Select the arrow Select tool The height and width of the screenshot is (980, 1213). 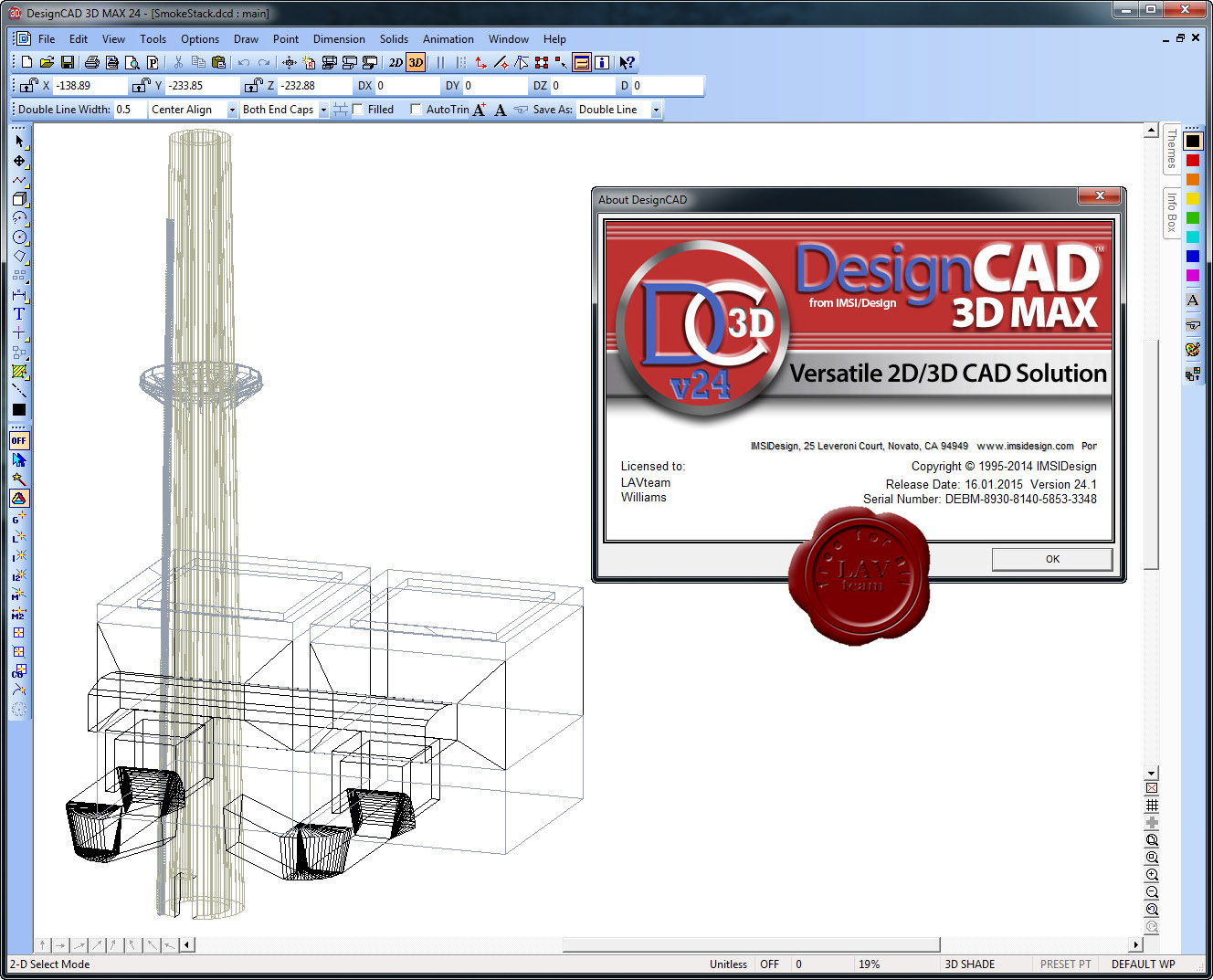[19, 141]
